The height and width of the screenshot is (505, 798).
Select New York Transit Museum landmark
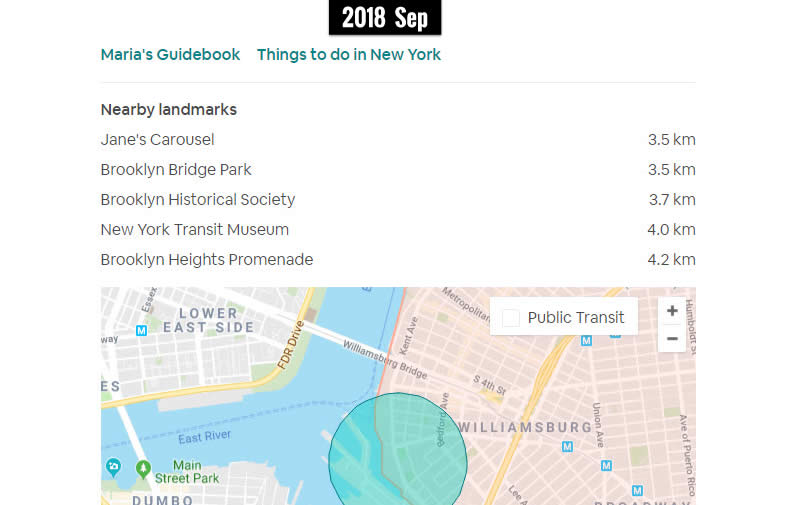(x=194, y=229)
